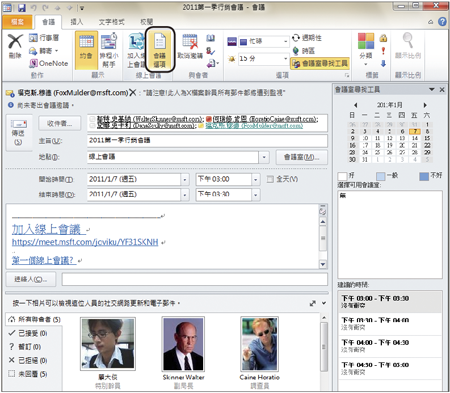Screen dimensions: 450x393
Task: Open the Categorize (分類) color icon
Action: click(366, 49)
